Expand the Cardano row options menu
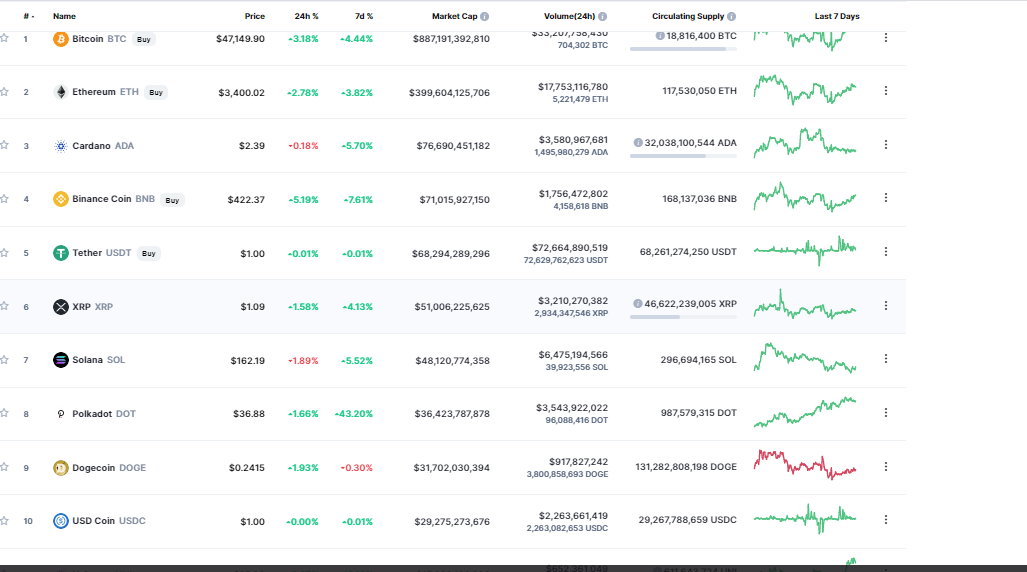 [886, 144]
